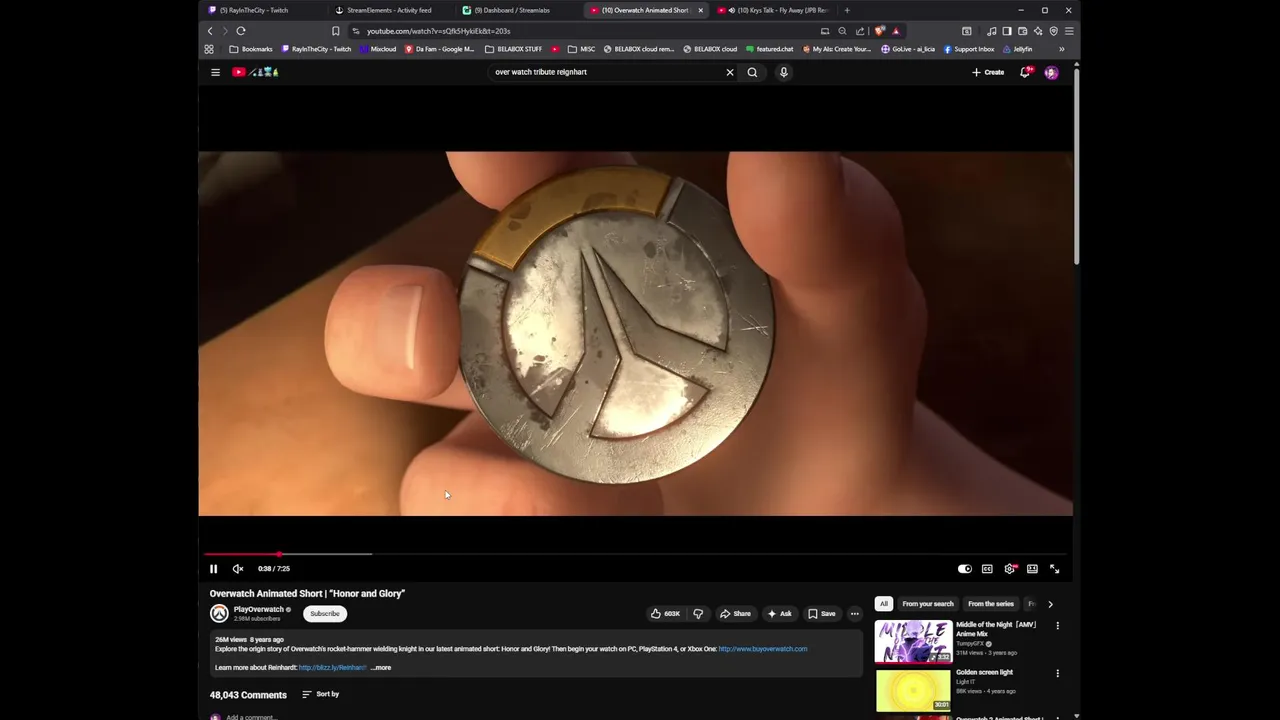Screen dimensions: 1280x720
Task: Open the Ask AI button
Action: pyautogui.click(x=779, y=614)
